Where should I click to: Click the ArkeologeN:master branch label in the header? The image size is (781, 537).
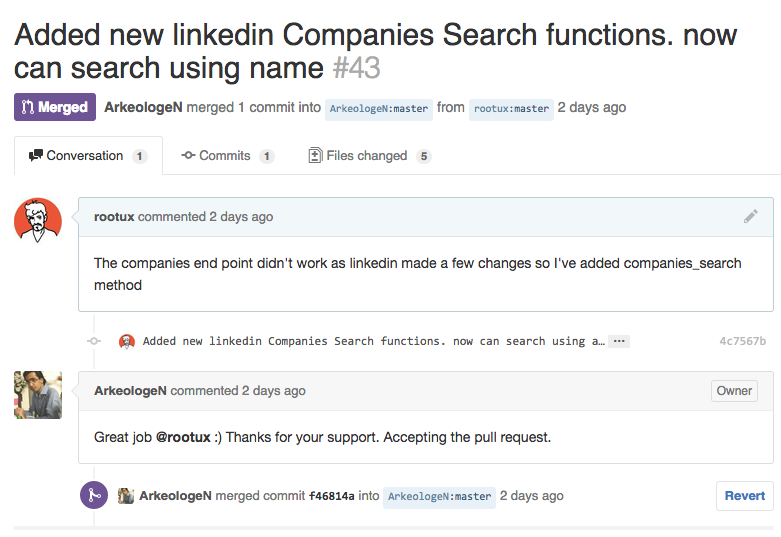[379, 109]
